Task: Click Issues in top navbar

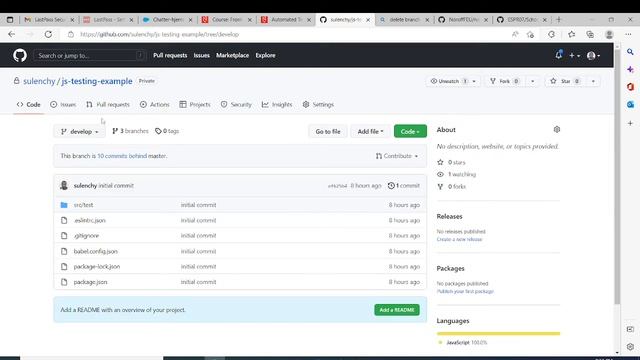Action: 202,56
